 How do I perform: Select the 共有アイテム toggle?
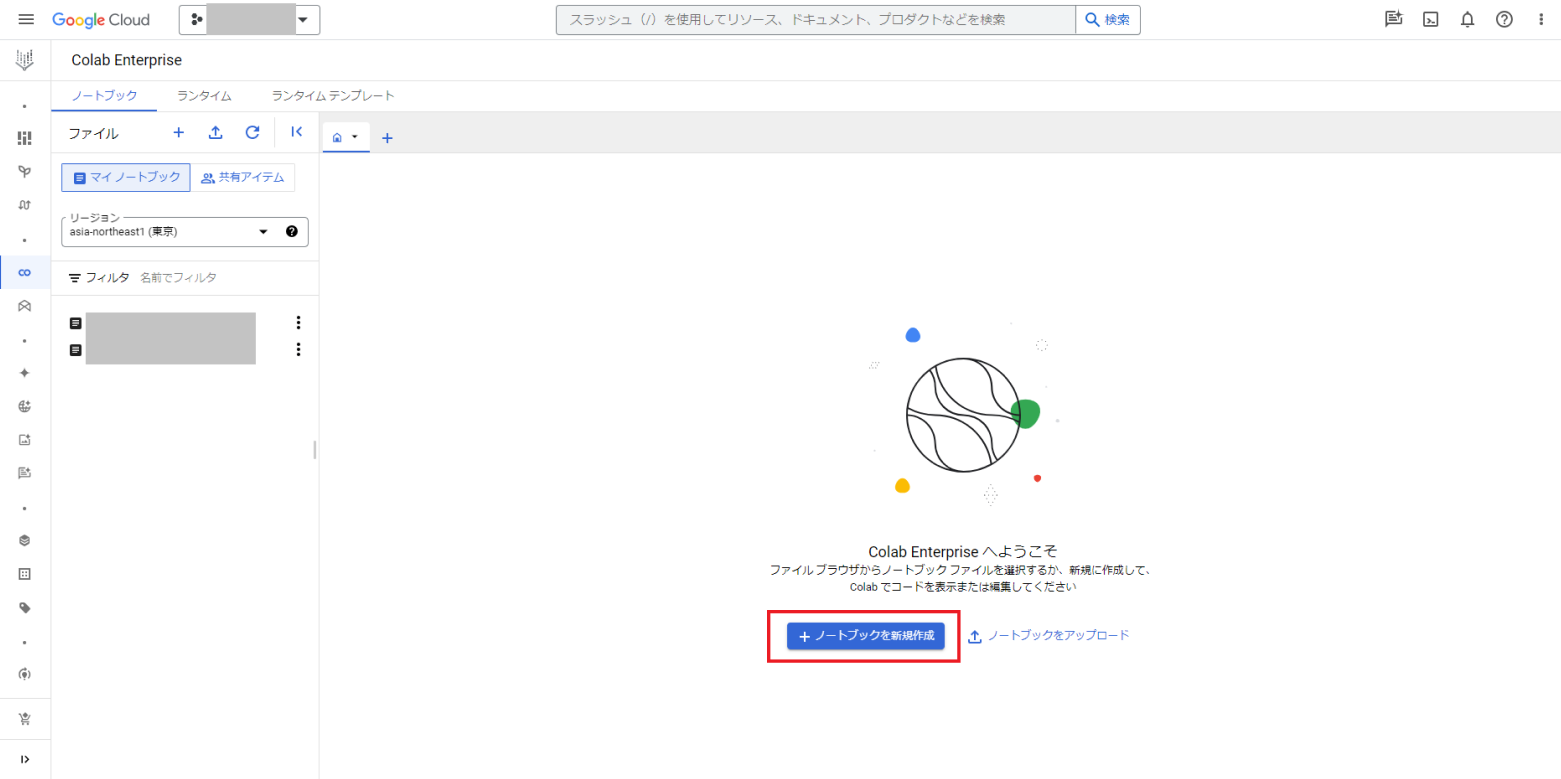click(x=243, y=177)
